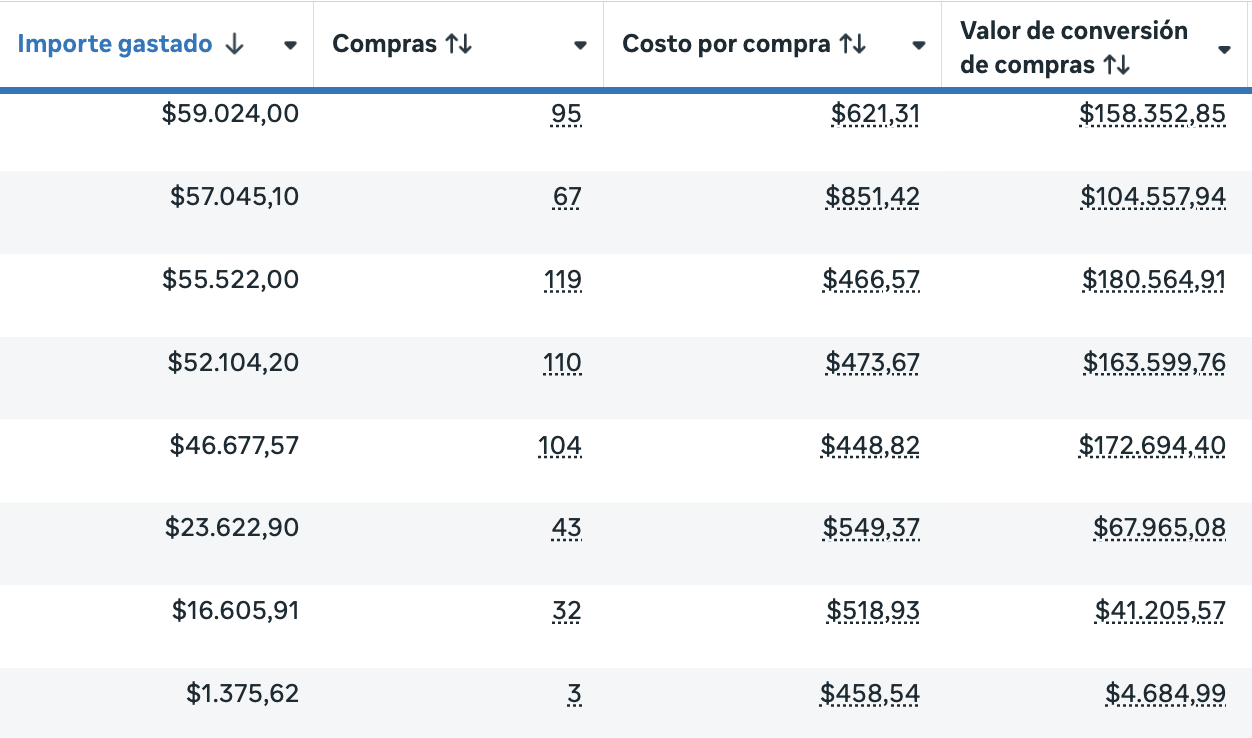Select the $59.024,00 amount spent cell
The width and height of the screenshot is (1252, 738).
pyautogui.click(x=230, y=114)
